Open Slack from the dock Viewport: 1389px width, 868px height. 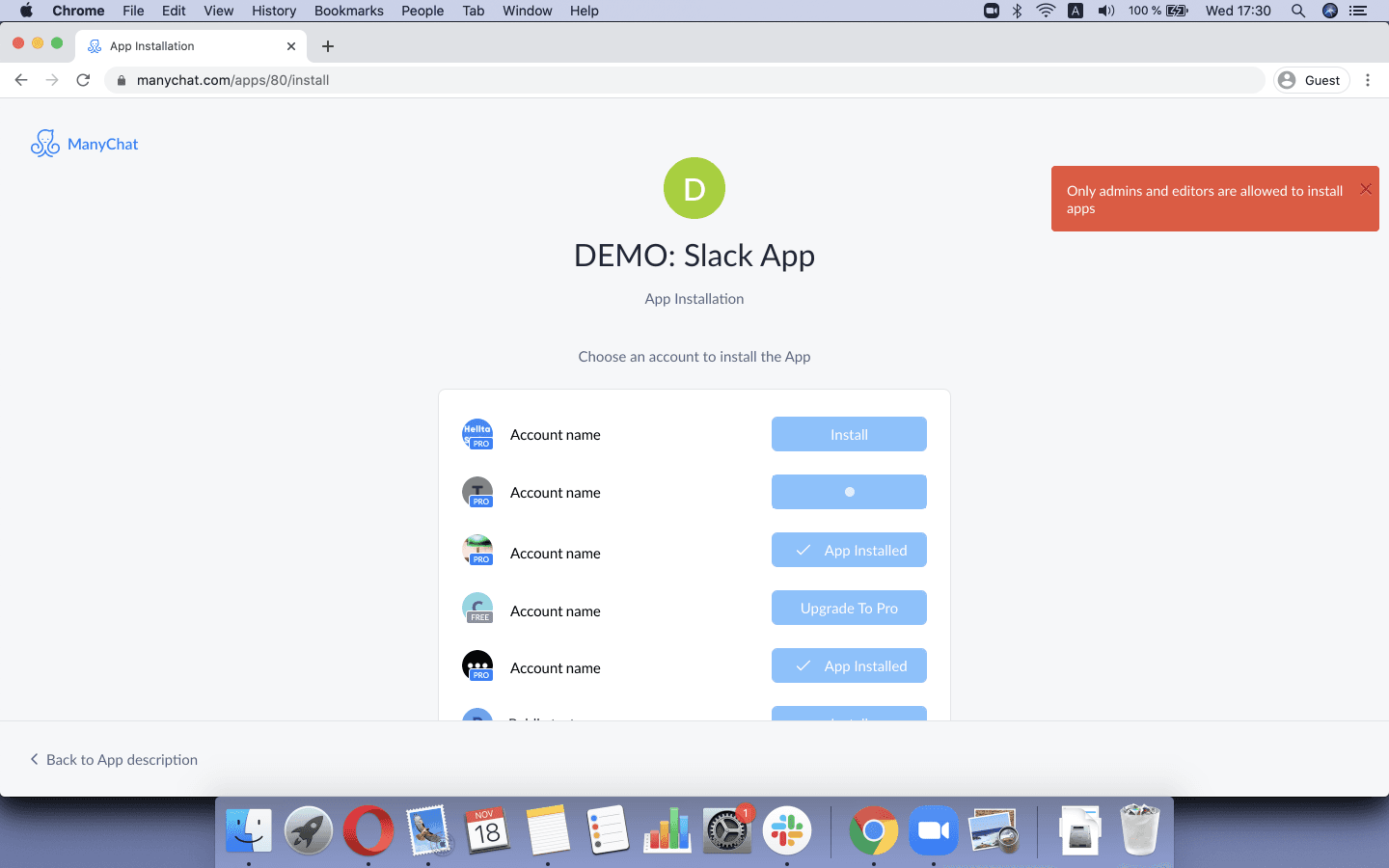787,830
